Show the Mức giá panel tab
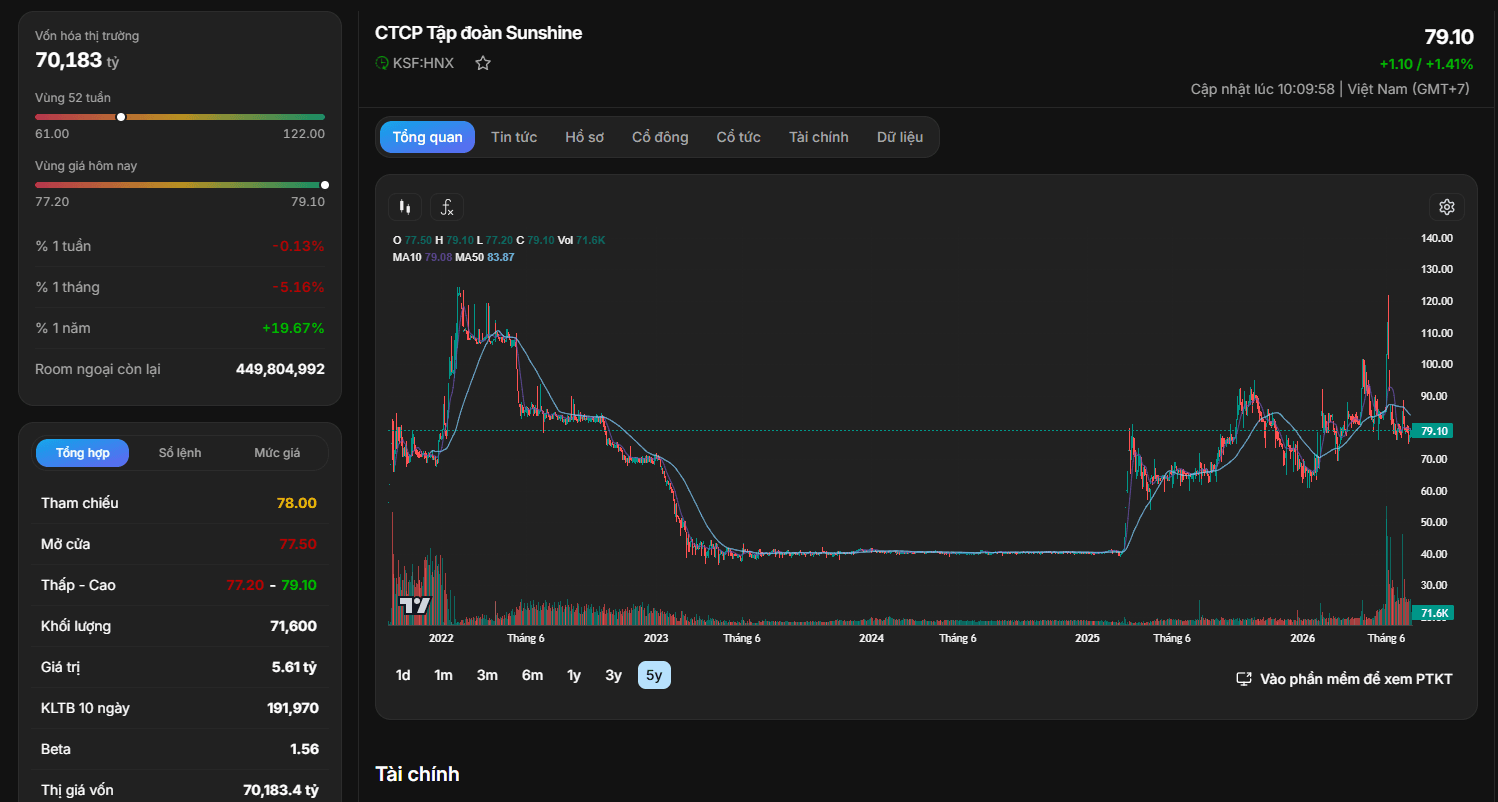The image size is (1498, 802). tap(277, 453)
